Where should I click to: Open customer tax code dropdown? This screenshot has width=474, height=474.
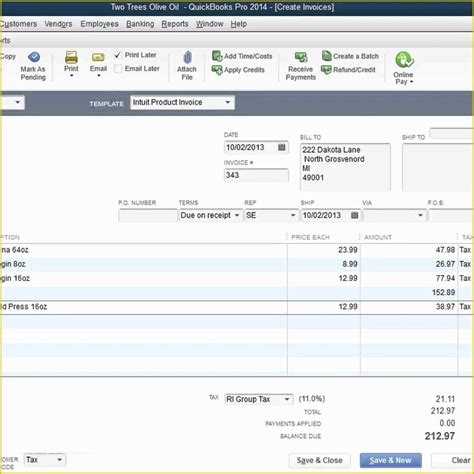tap(59, 460)
